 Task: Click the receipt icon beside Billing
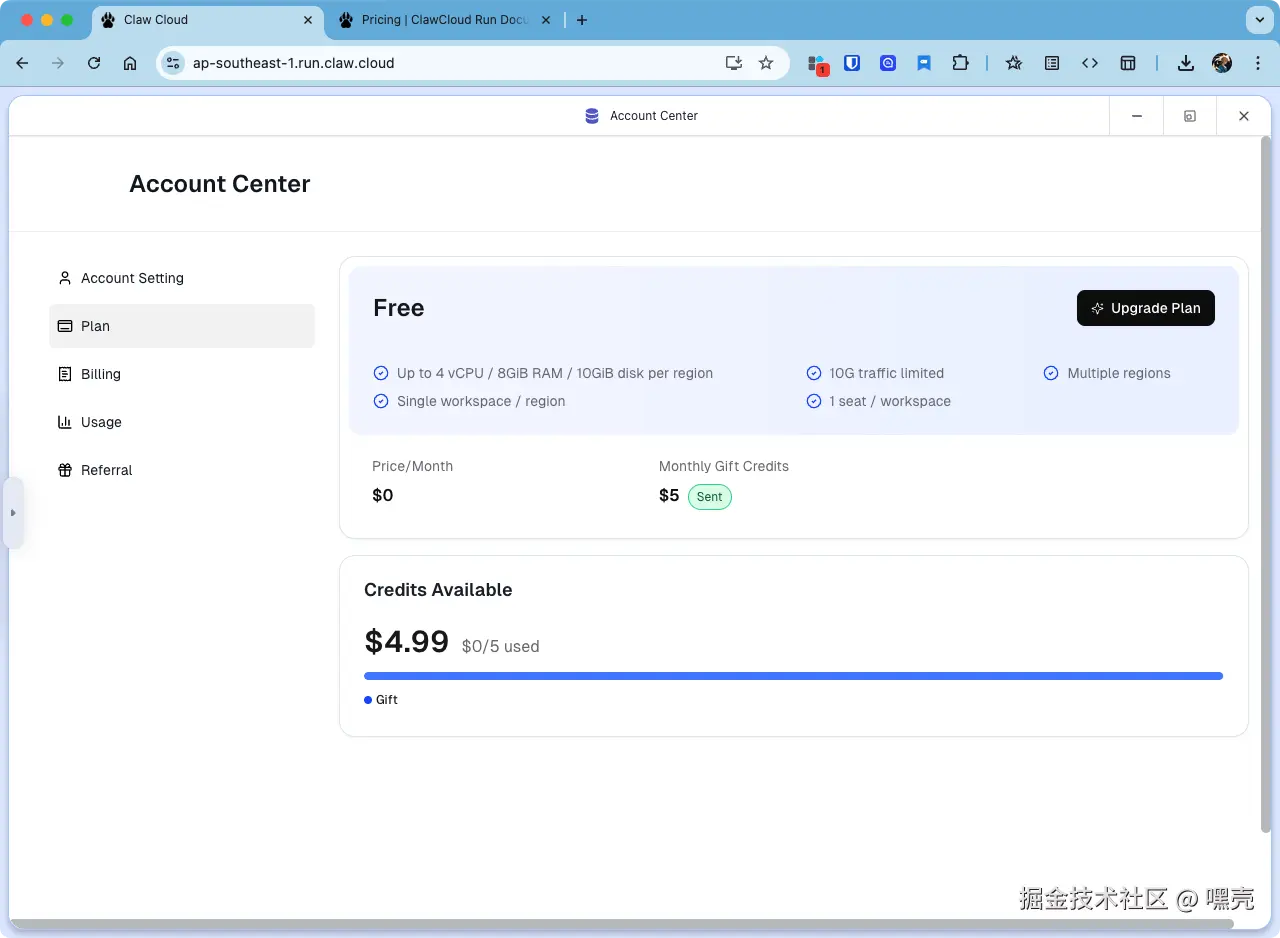pos(65,374)
